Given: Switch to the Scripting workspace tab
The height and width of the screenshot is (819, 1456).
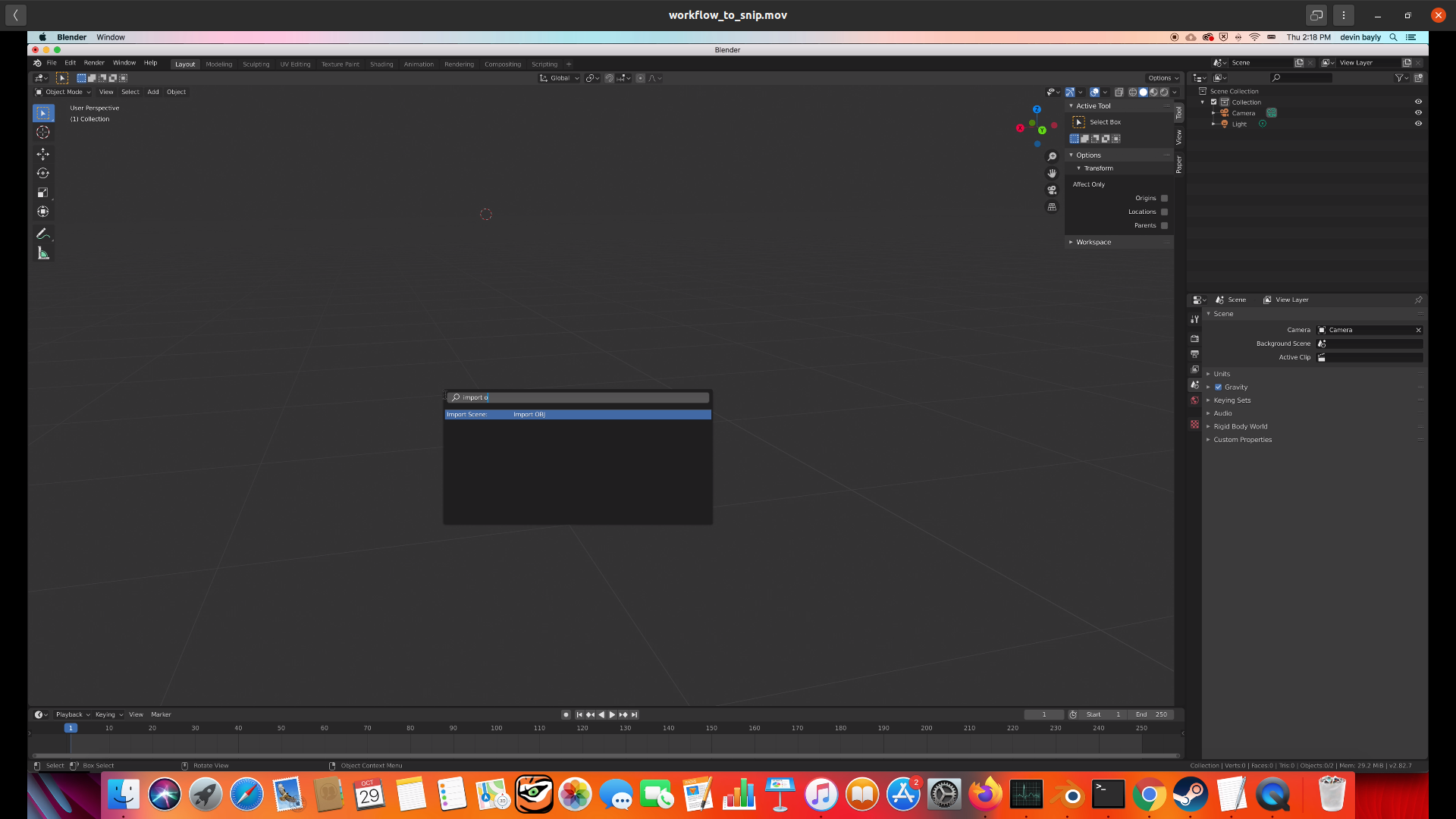Looking at the screenshot, I should coord(544,64).
